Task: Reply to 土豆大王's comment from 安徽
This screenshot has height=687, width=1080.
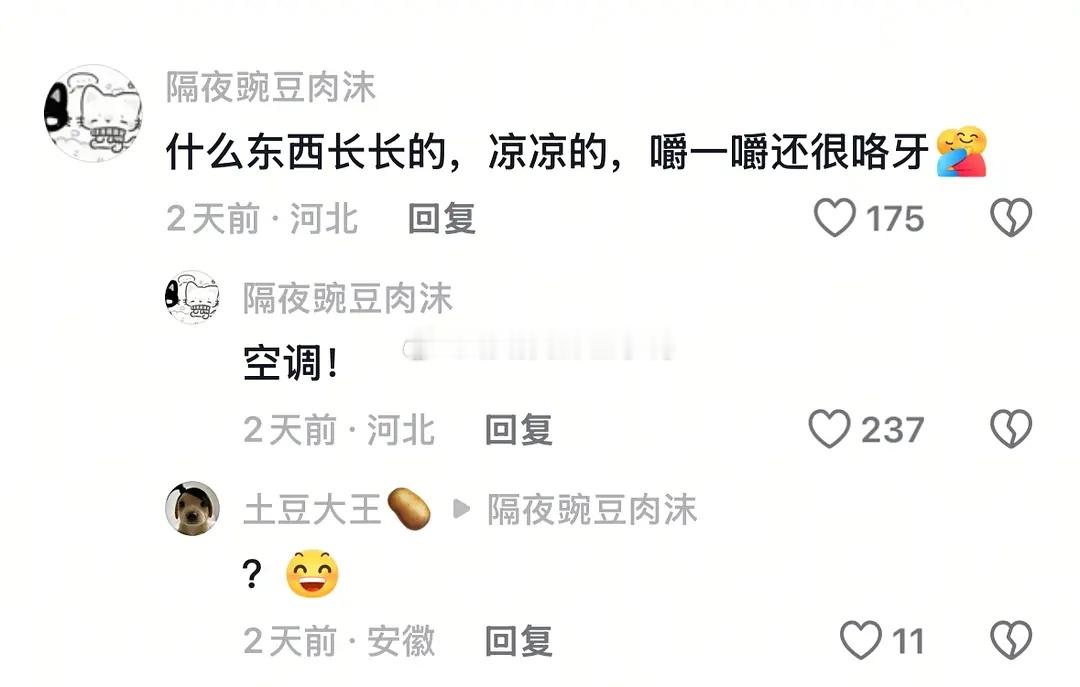Action: 519,642
